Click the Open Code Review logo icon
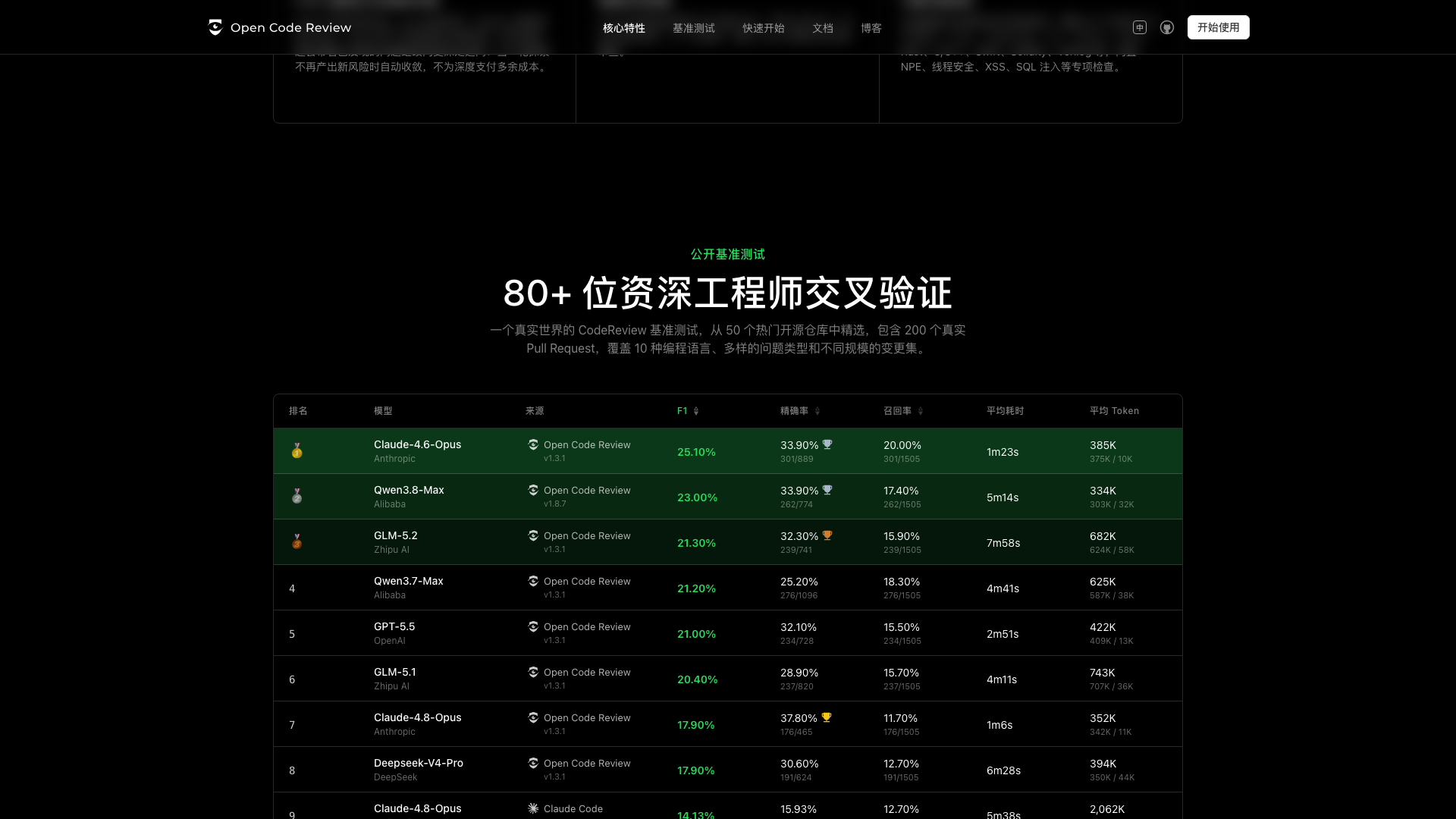Viewport: 1456px width, 819px height. pos(215,27)
